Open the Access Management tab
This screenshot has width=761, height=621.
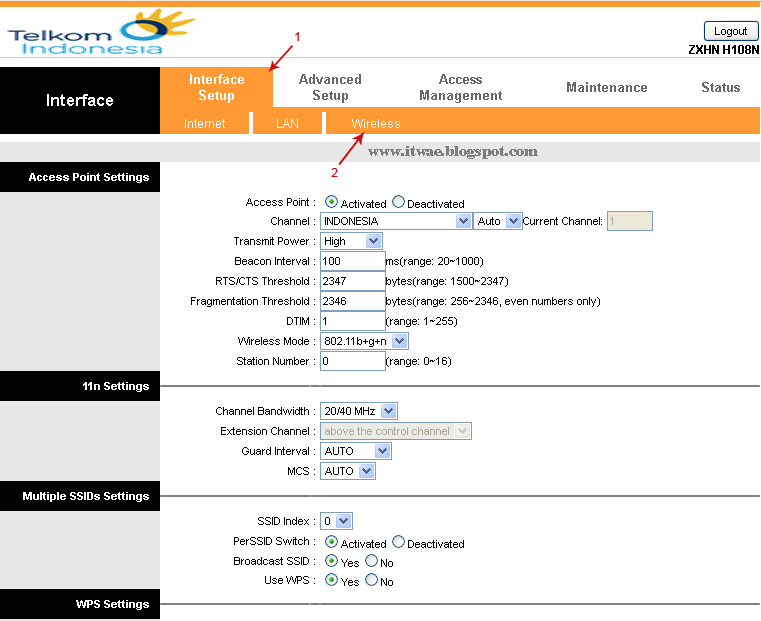pos(461,87)
